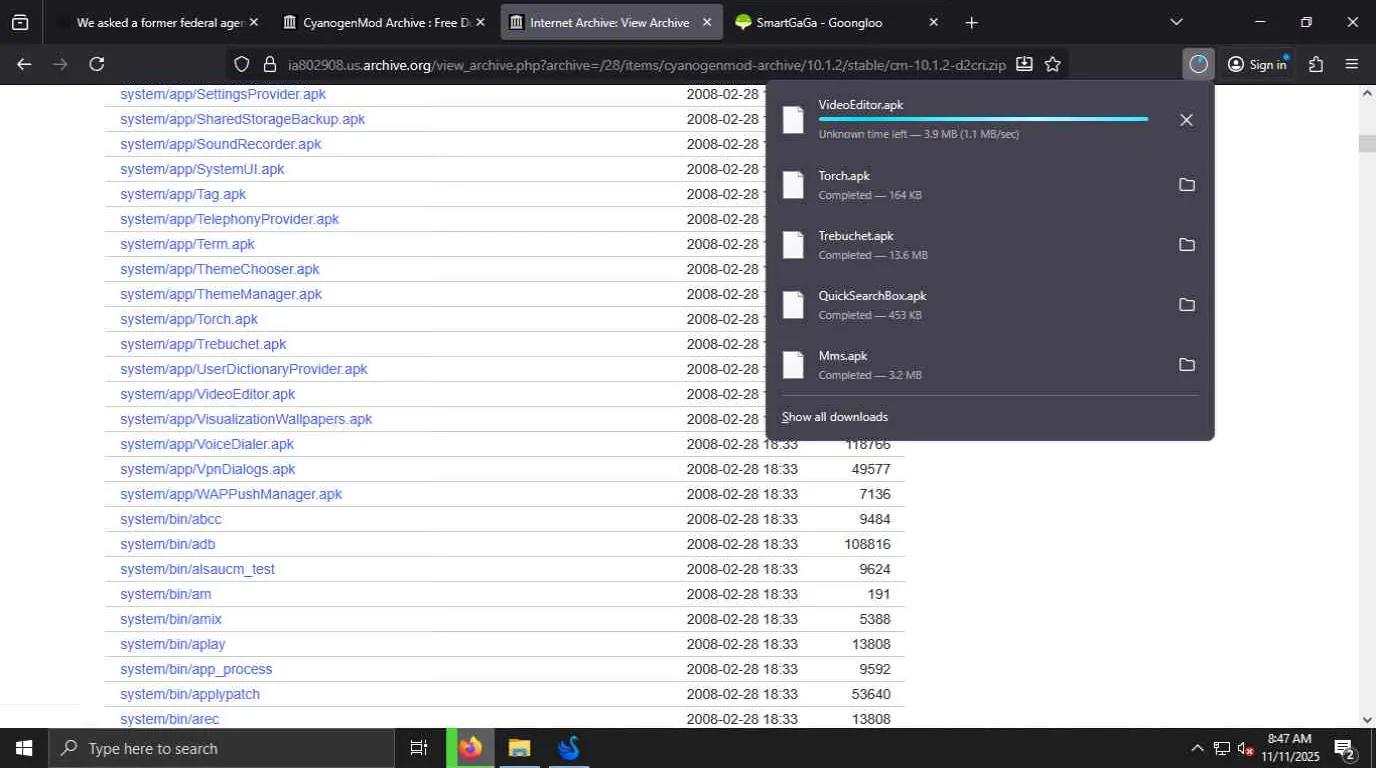Open the Extensions menu
The height and width of the screenshot is (768, 1376).
(x=1316, y=64)
